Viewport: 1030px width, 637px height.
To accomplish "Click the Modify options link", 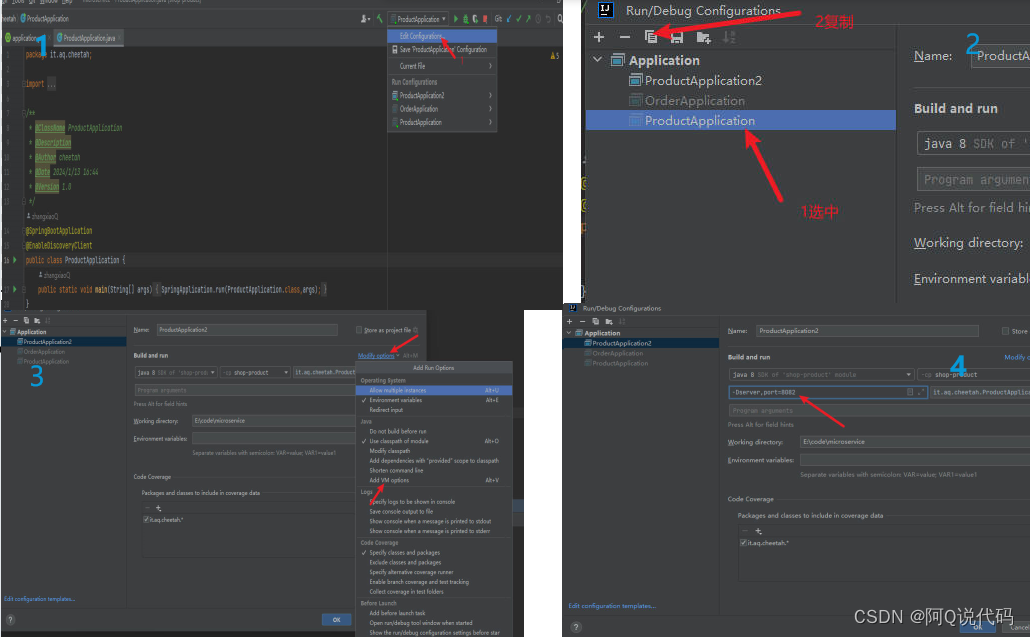I will pyautogui.click(x=376, y=355).
